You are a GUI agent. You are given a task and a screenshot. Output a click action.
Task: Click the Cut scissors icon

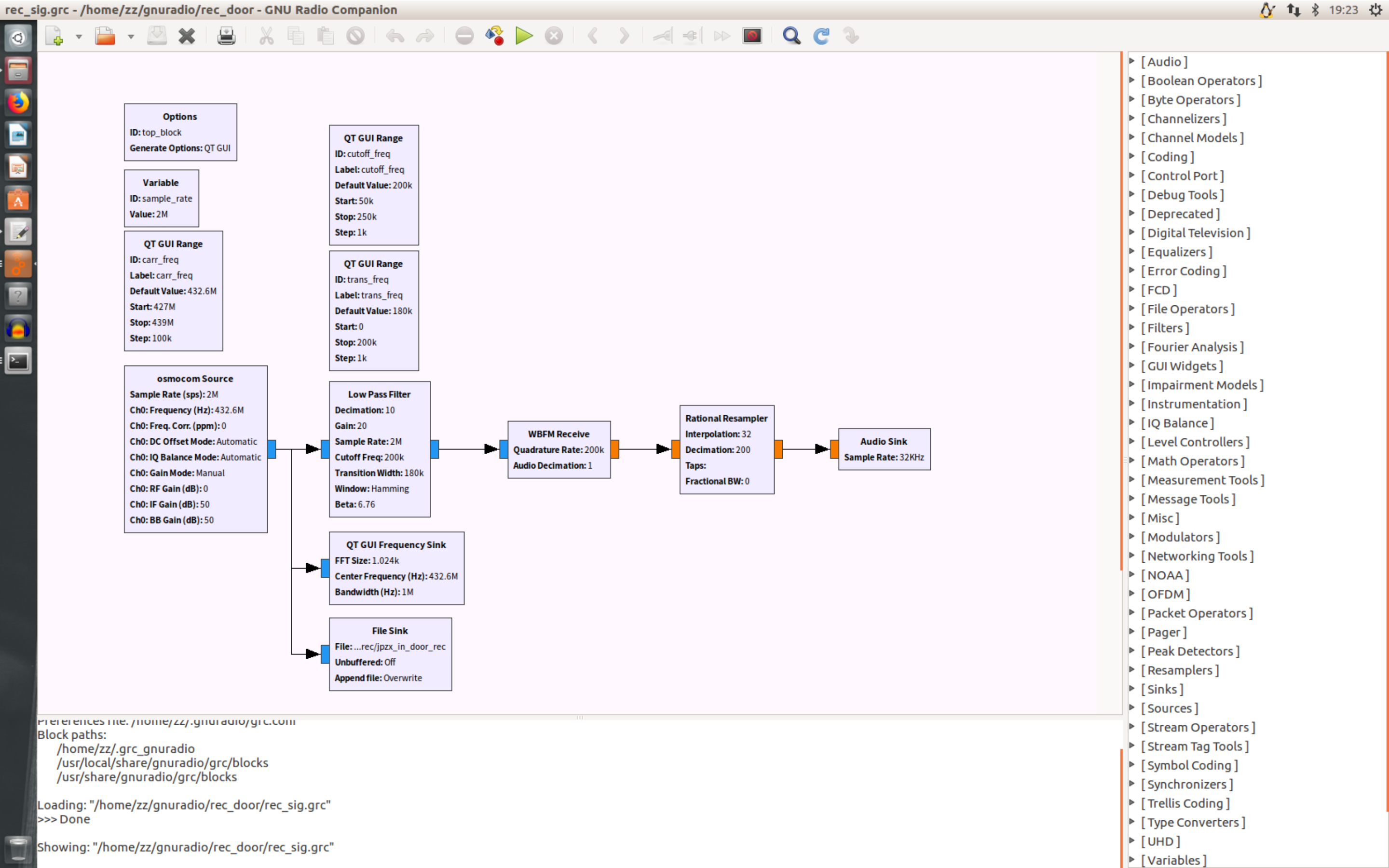tap(266, 36)
